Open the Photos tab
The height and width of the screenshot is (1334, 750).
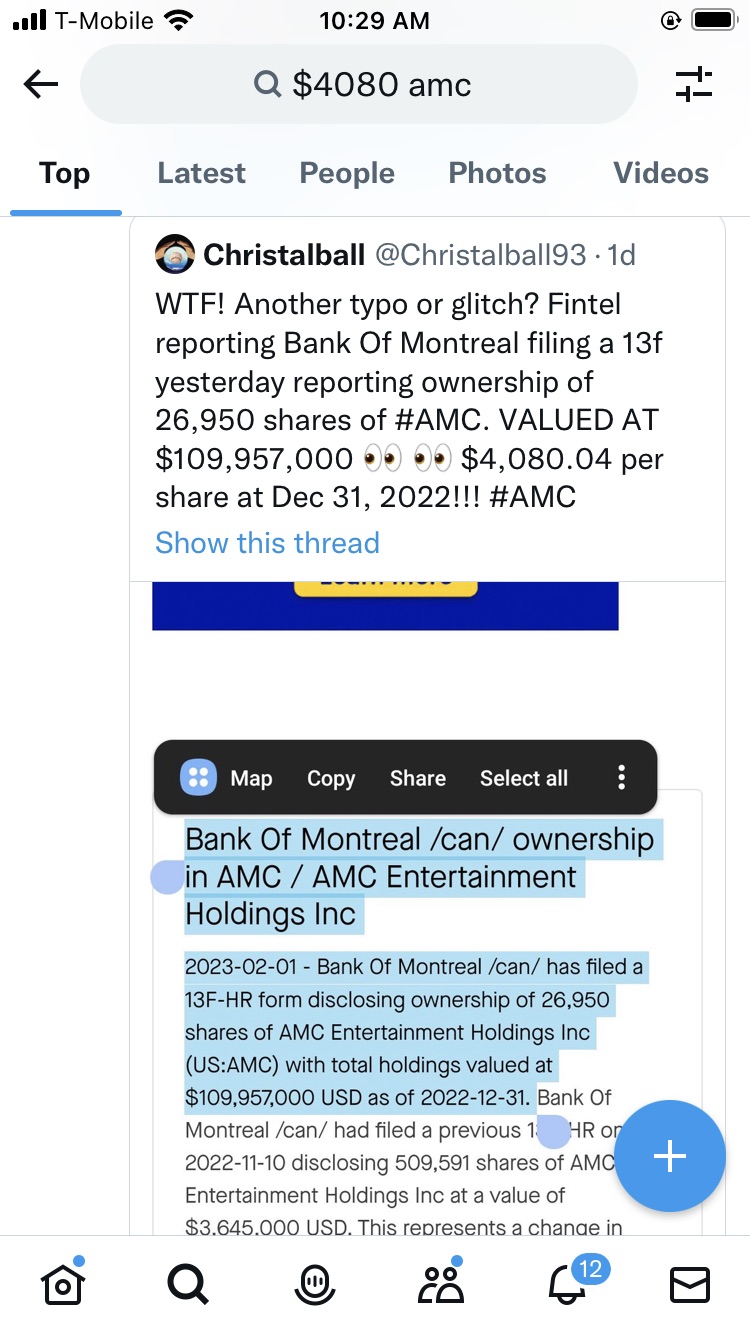(497, 173)
